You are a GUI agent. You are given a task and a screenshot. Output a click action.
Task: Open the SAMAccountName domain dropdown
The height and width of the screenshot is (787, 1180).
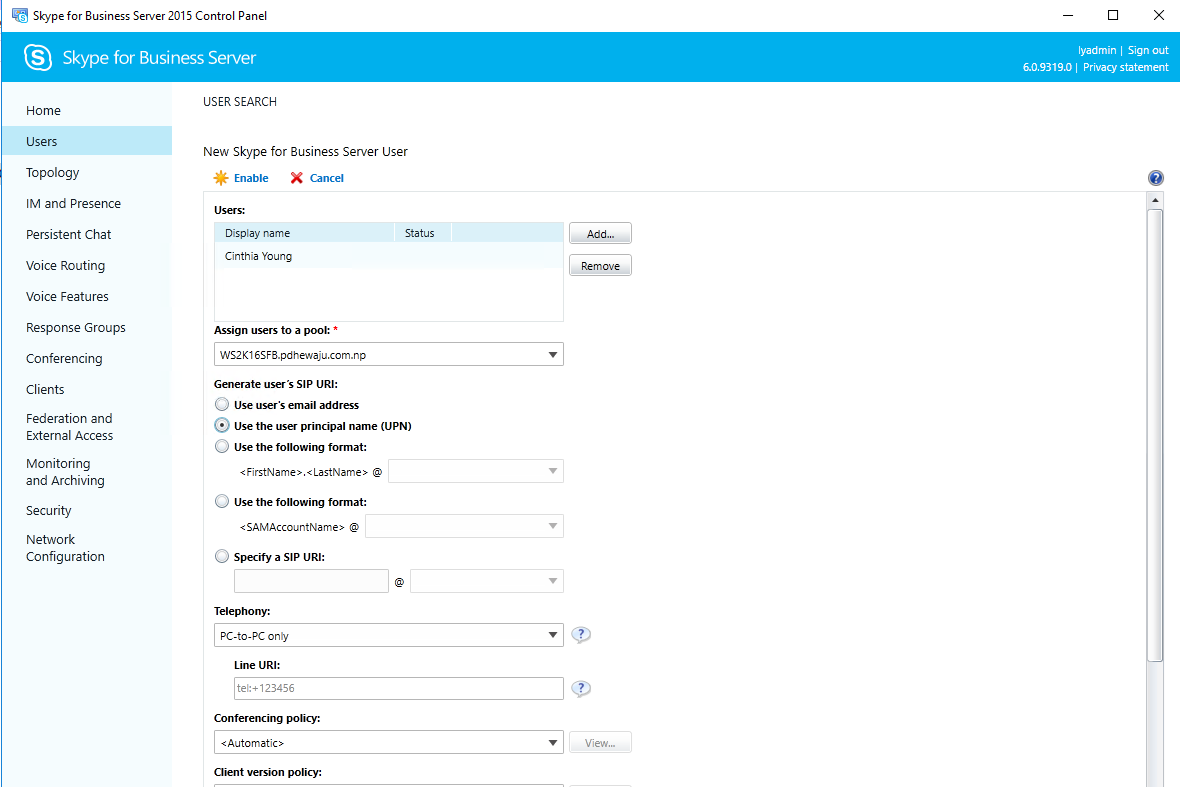464,526
